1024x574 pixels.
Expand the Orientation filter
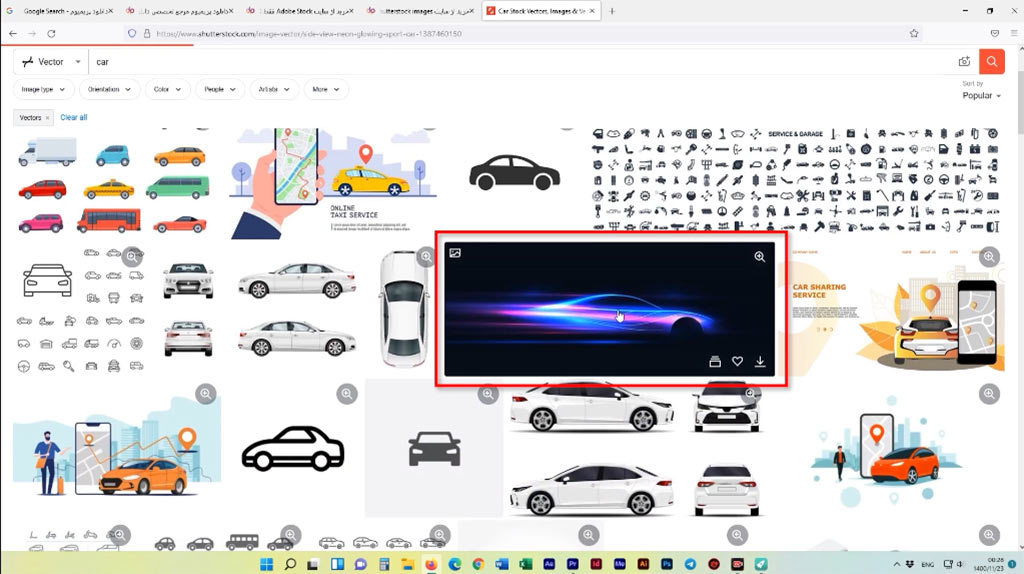(x=109, y=89)
